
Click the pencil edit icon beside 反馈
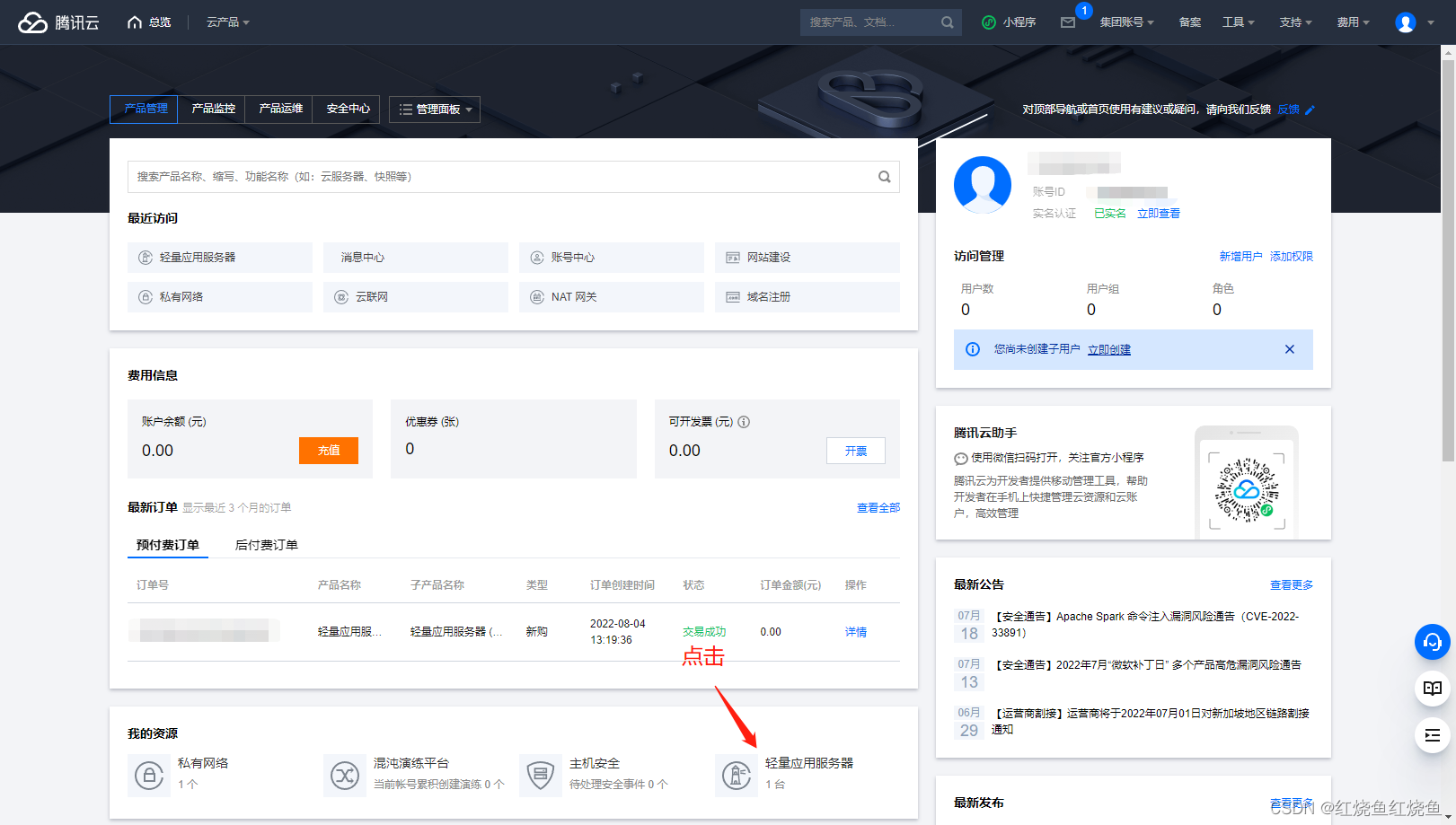coord(1310,110)
